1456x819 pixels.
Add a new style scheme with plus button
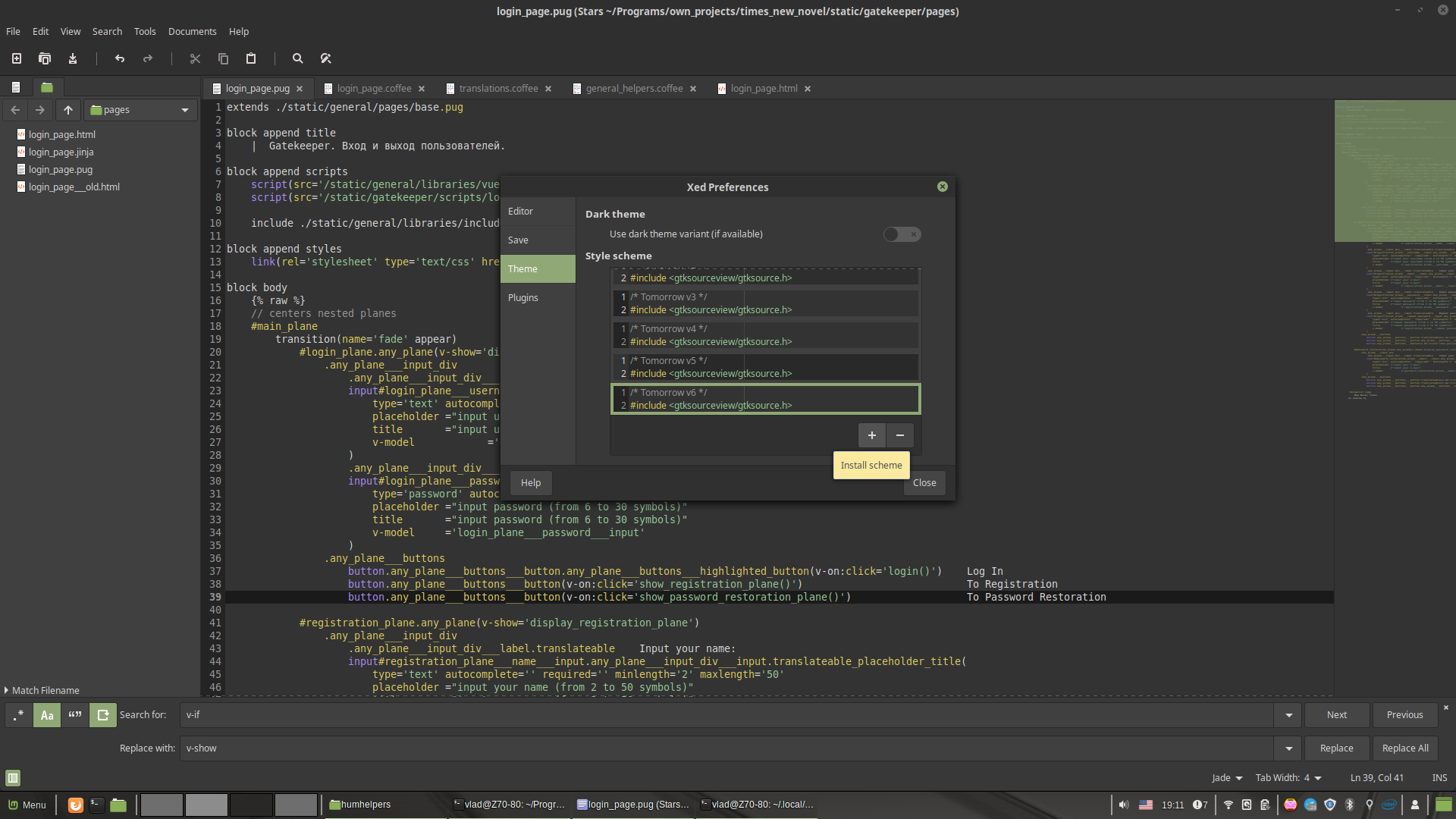tap(872, 435)
